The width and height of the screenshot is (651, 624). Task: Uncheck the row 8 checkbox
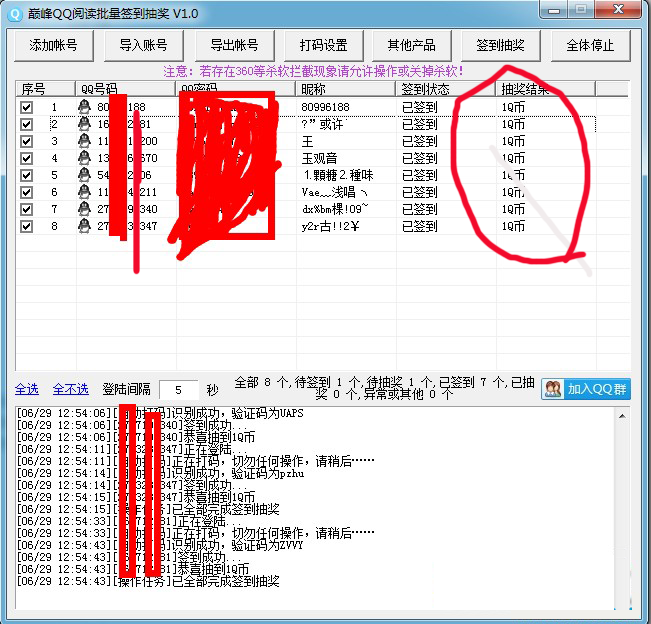pyautogui.click(x=27, y=226)
